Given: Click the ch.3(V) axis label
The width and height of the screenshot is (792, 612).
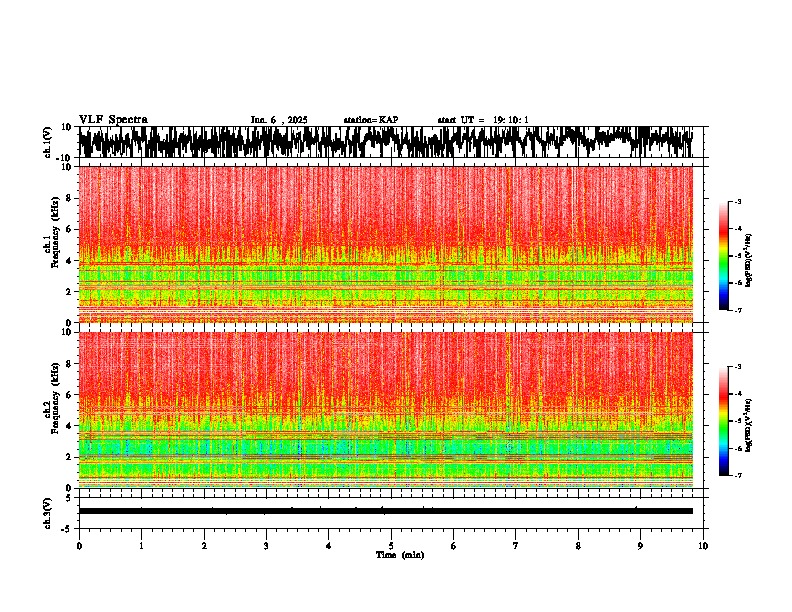Looking at the screenshot, I should [48, 513].
